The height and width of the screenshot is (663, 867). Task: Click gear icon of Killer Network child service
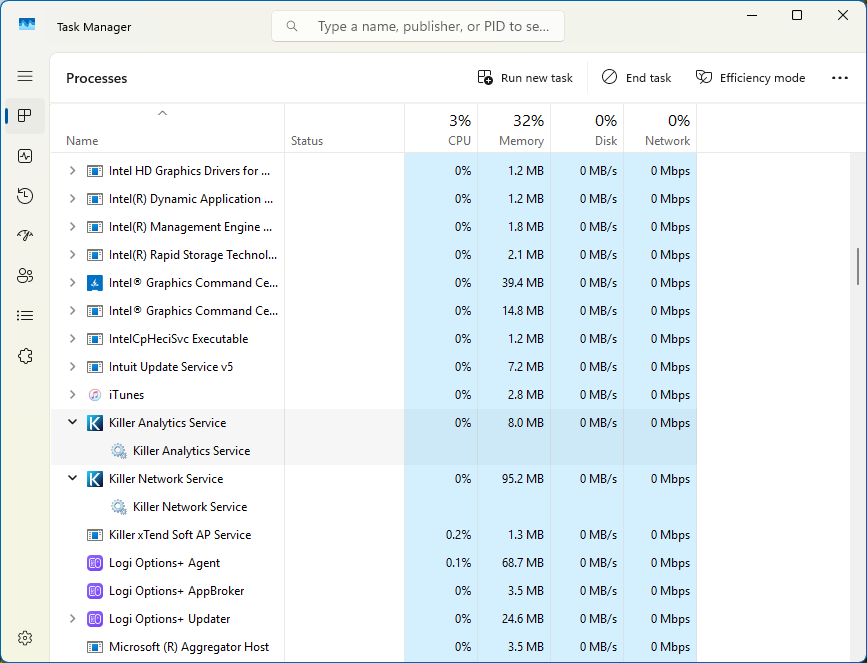point(118,507)
